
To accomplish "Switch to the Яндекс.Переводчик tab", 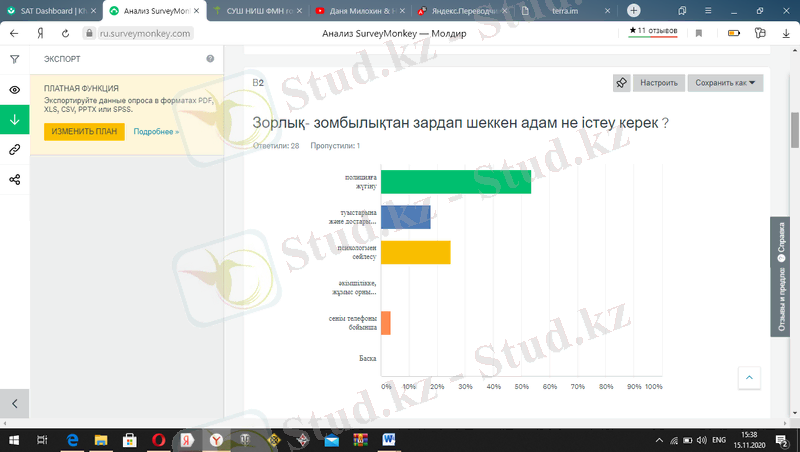I will point(462,11).
